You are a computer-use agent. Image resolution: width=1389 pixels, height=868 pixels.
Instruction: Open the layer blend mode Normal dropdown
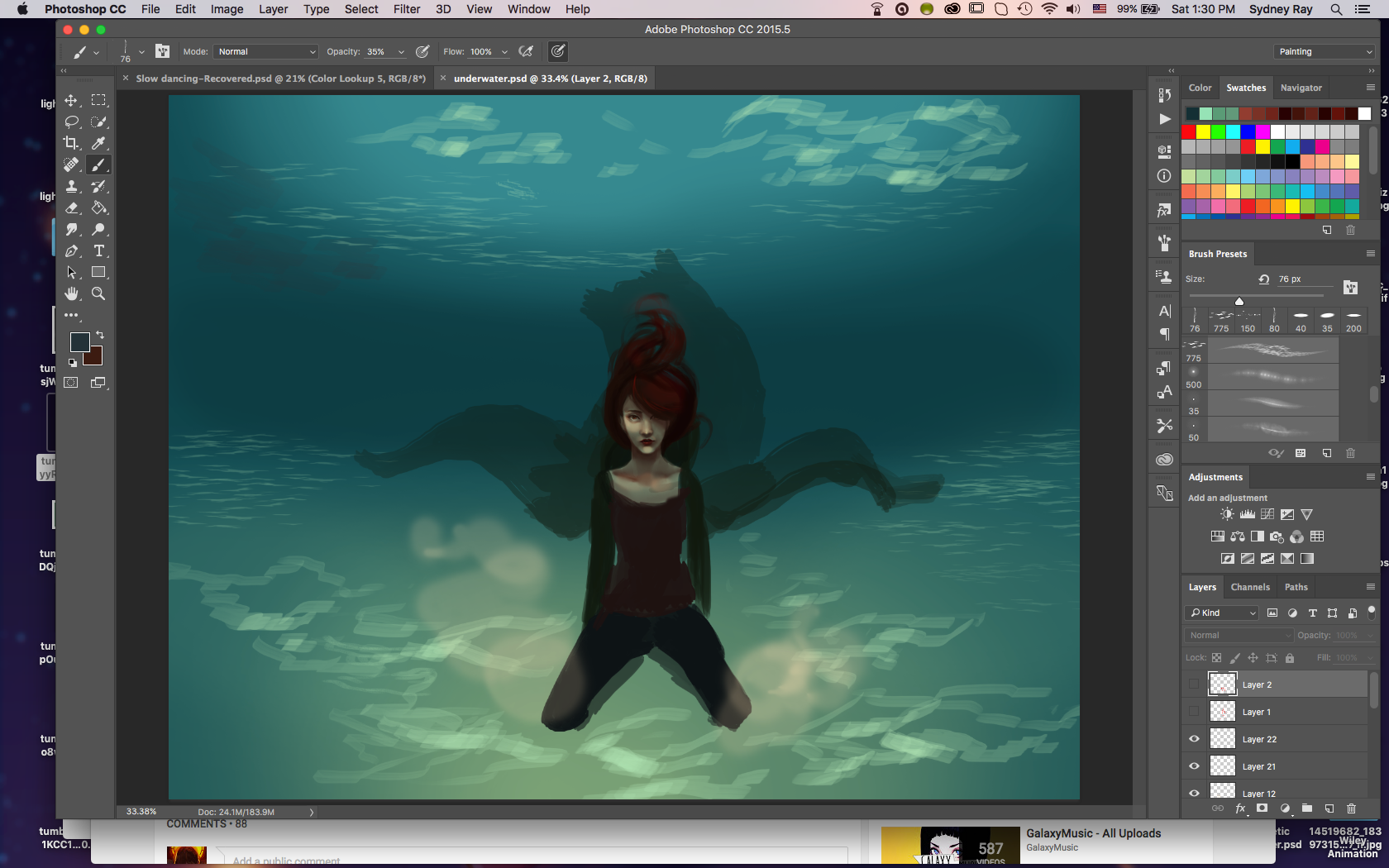click(1239, 635)
